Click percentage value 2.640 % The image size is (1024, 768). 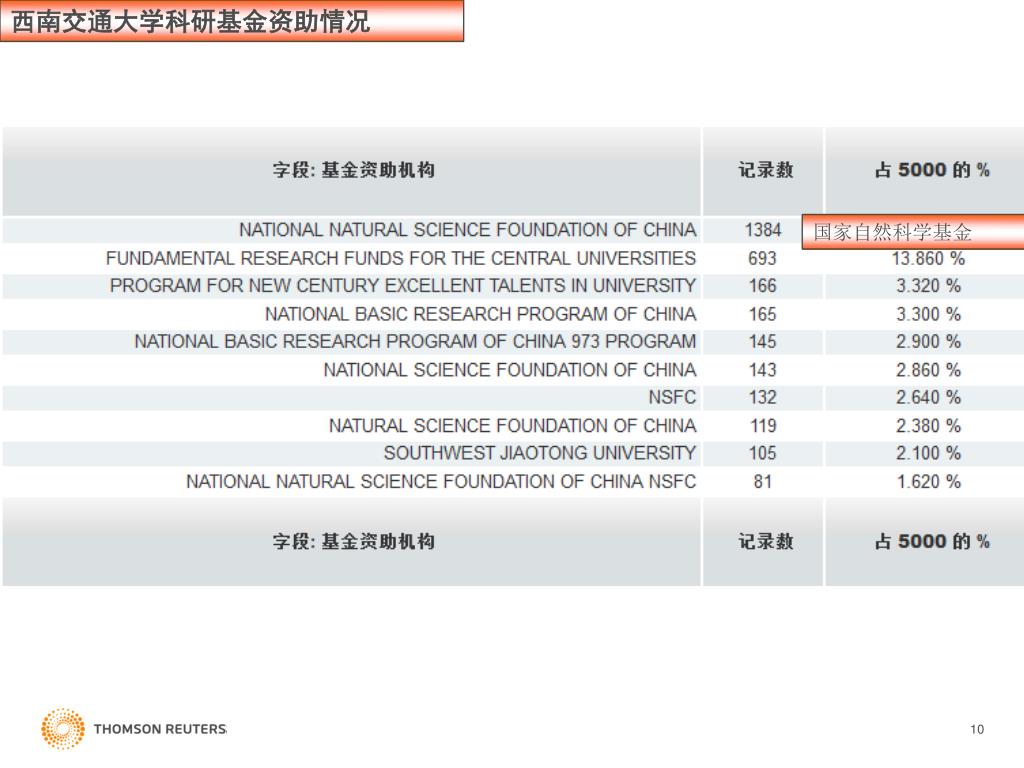tap(928, 397)
